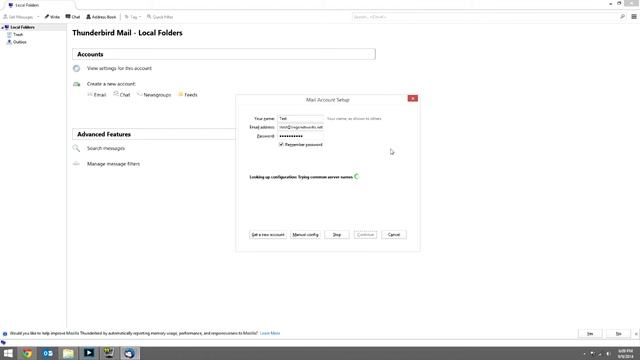Answer Yes to the telemetry prompt

[590, 334]
